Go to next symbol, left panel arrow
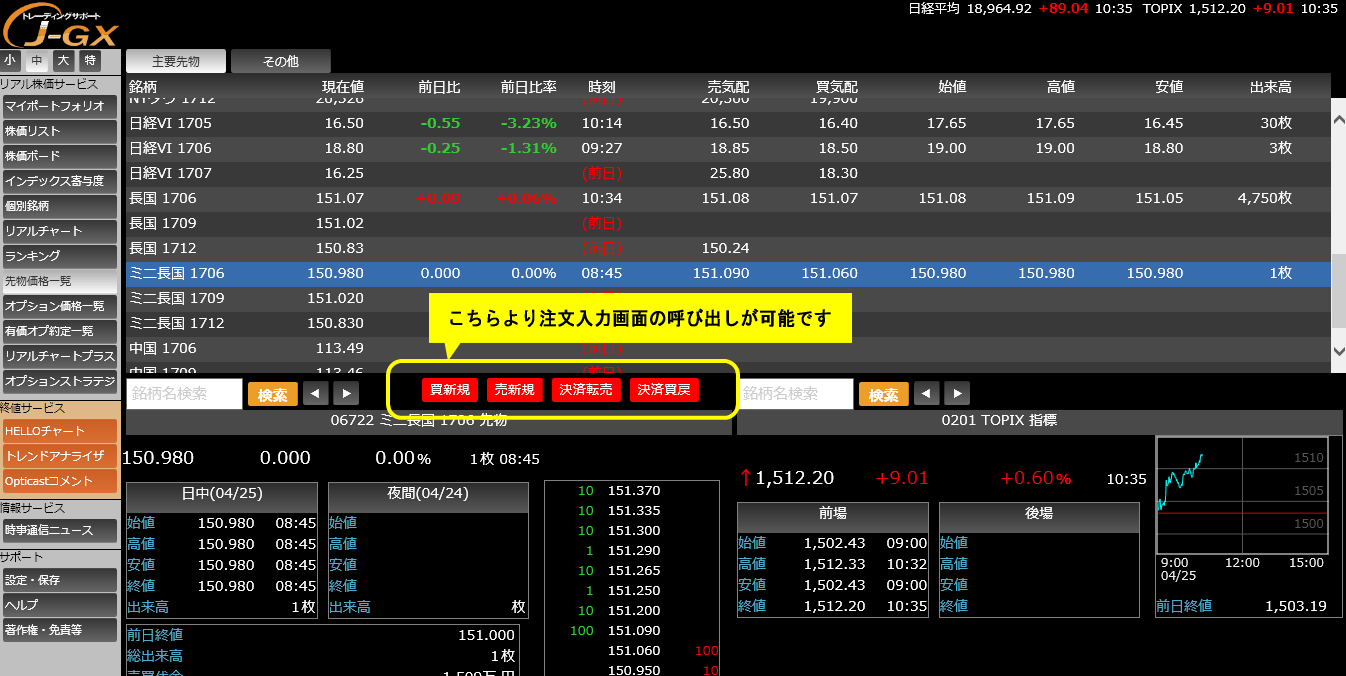1346x676 pixels. pos(346,395)
